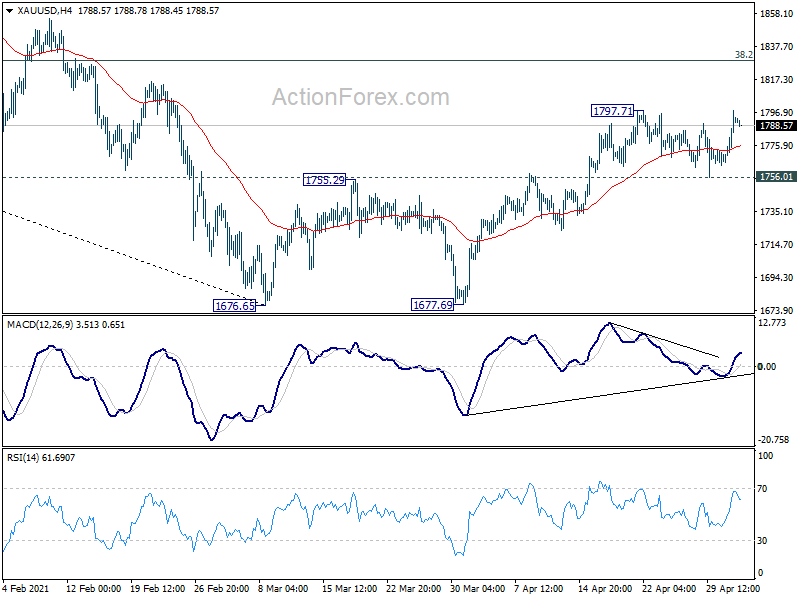Click the 12 Feb 00:00 date label
The image size is (800, 600).
click(93, 588)
